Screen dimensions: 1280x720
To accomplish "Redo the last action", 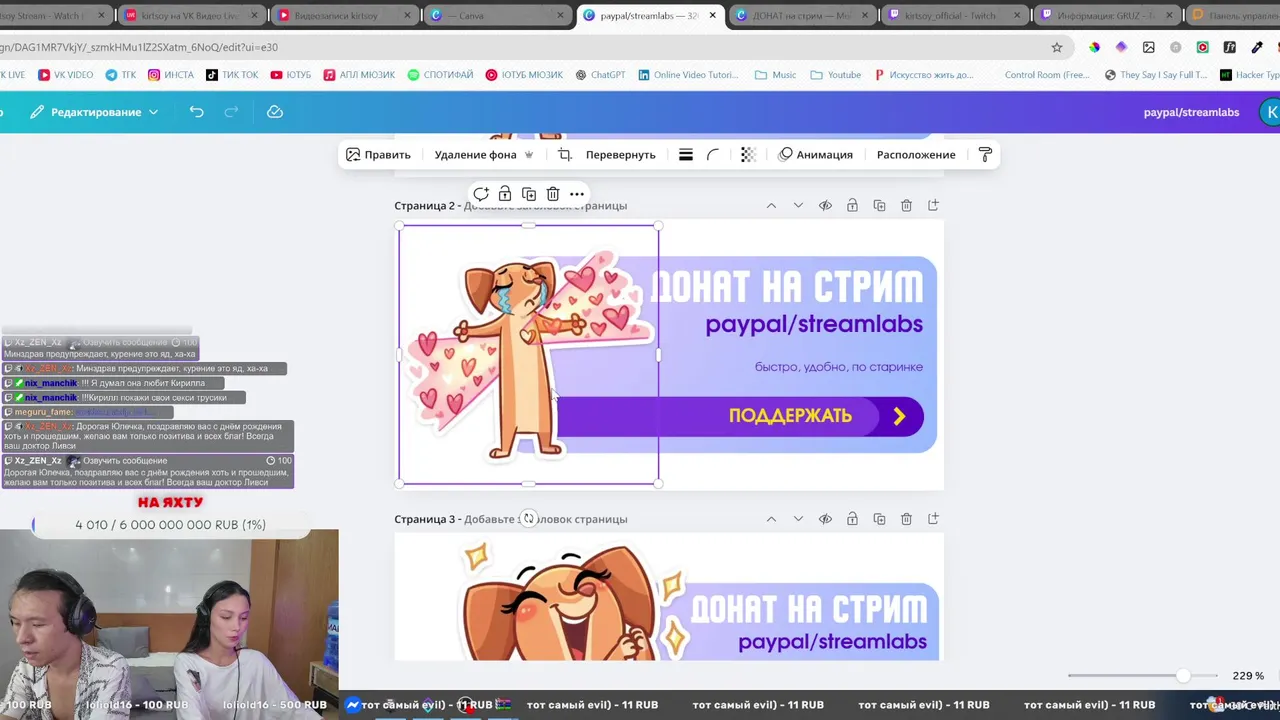I will click(231, 112).
